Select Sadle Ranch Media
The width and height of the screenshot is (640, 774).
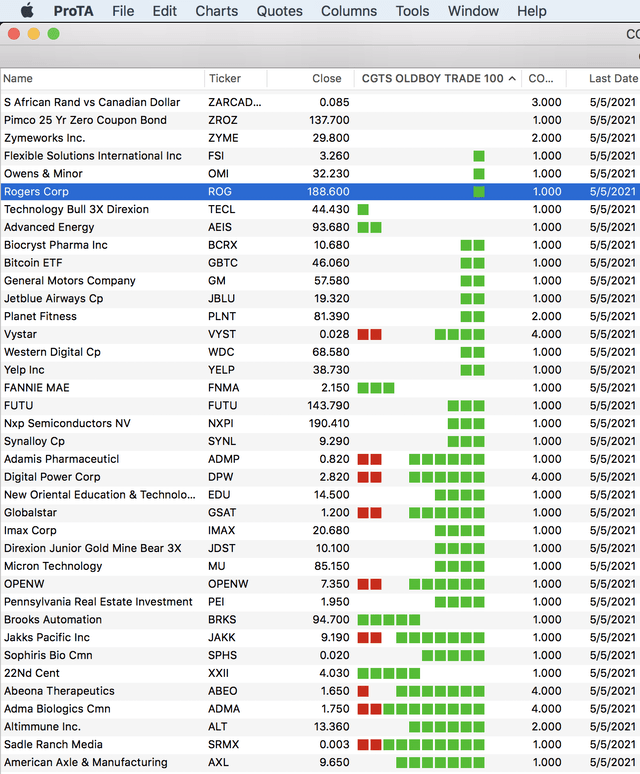tap(320, 744)
